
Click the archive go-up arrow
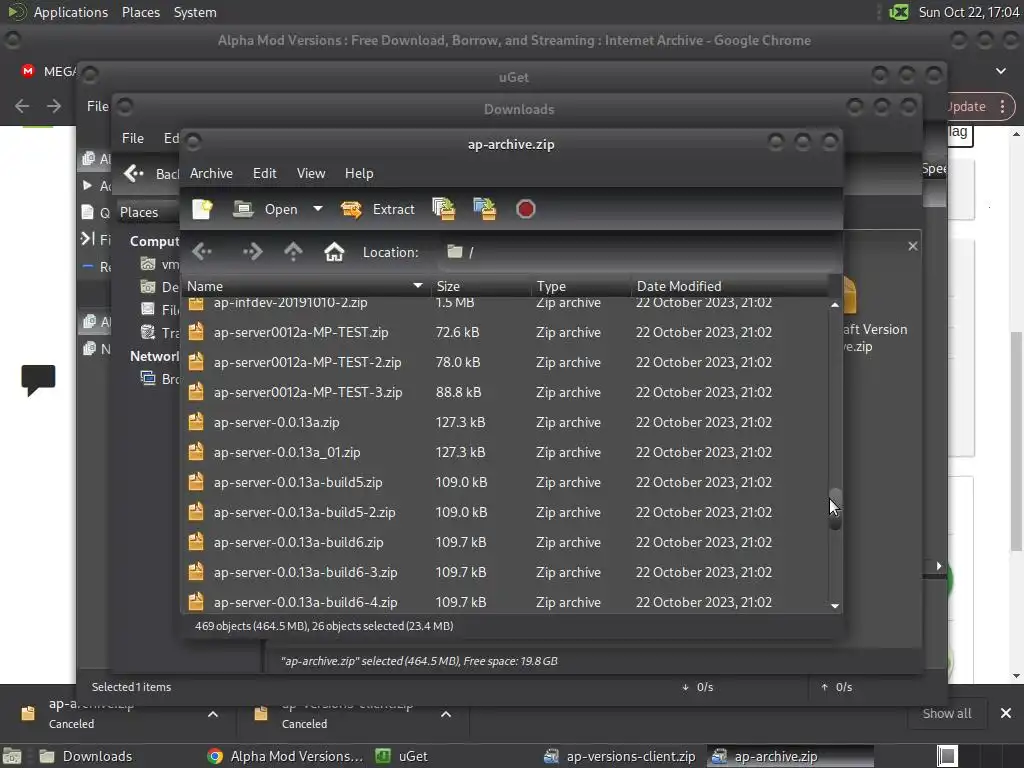pyautogui.click(x=293, y=251)
